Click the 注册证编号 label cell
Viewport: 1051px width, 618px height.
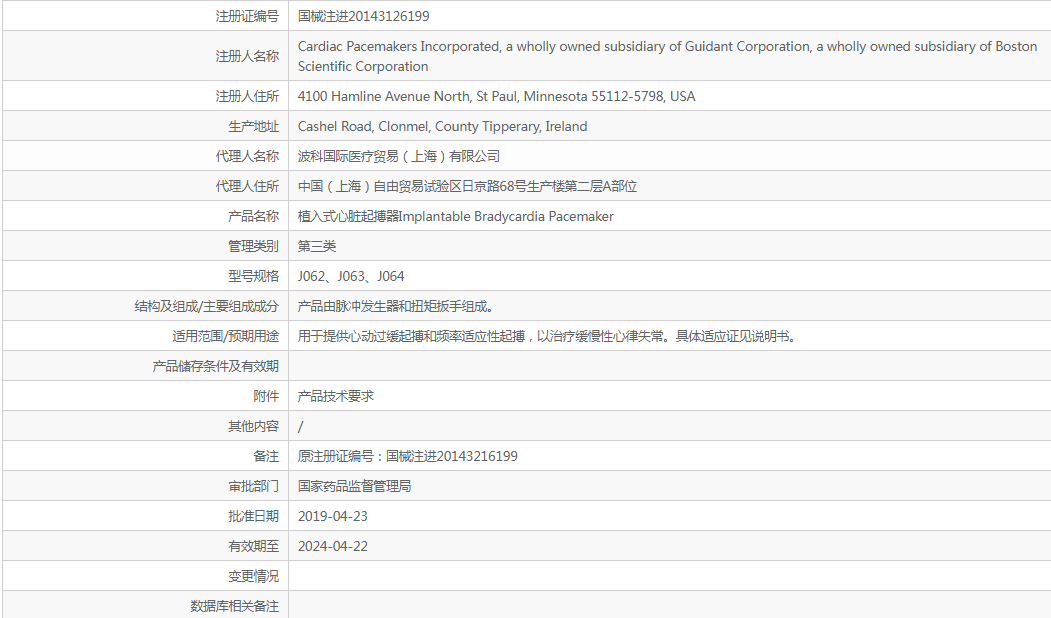(x=247, y=16)
